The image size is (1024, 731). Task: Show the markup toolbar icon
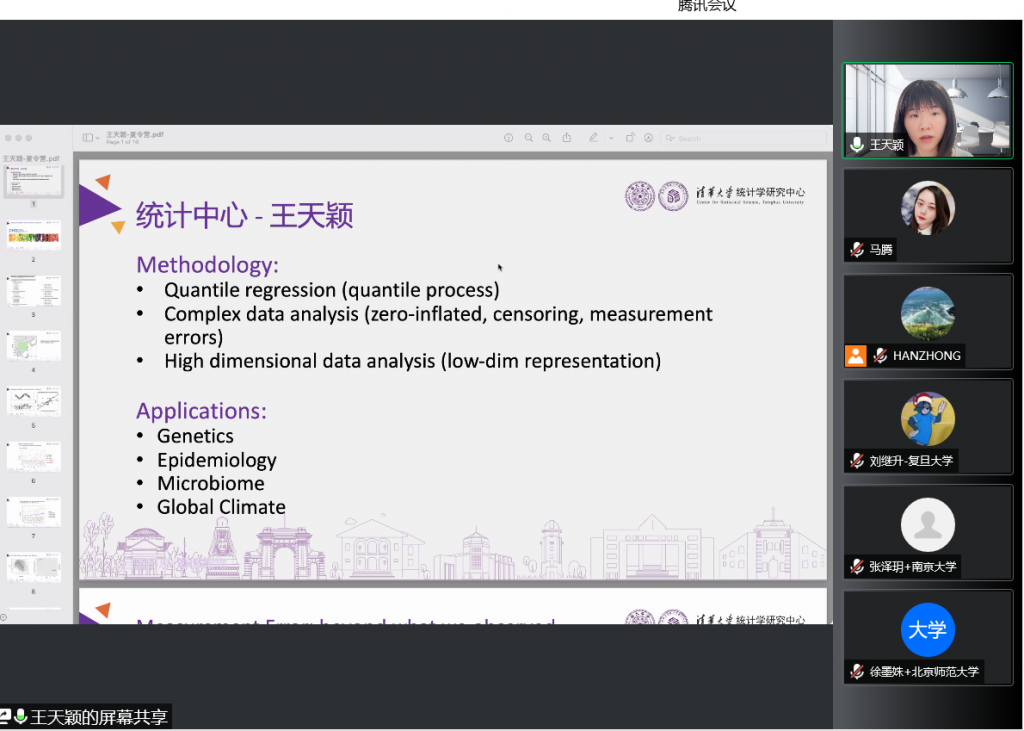click(648, 138)
